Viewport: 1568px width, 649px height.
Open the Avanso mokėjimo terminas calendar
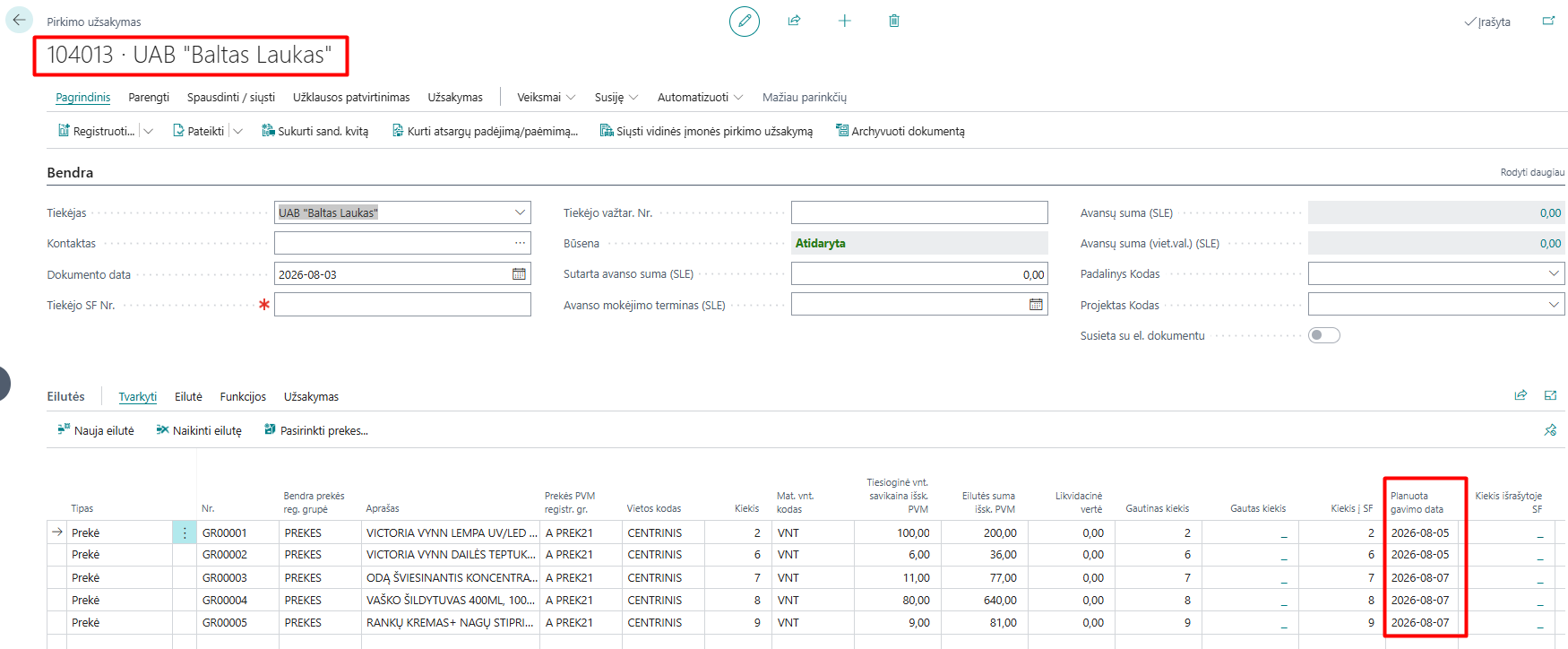[x=1036, y=305]
